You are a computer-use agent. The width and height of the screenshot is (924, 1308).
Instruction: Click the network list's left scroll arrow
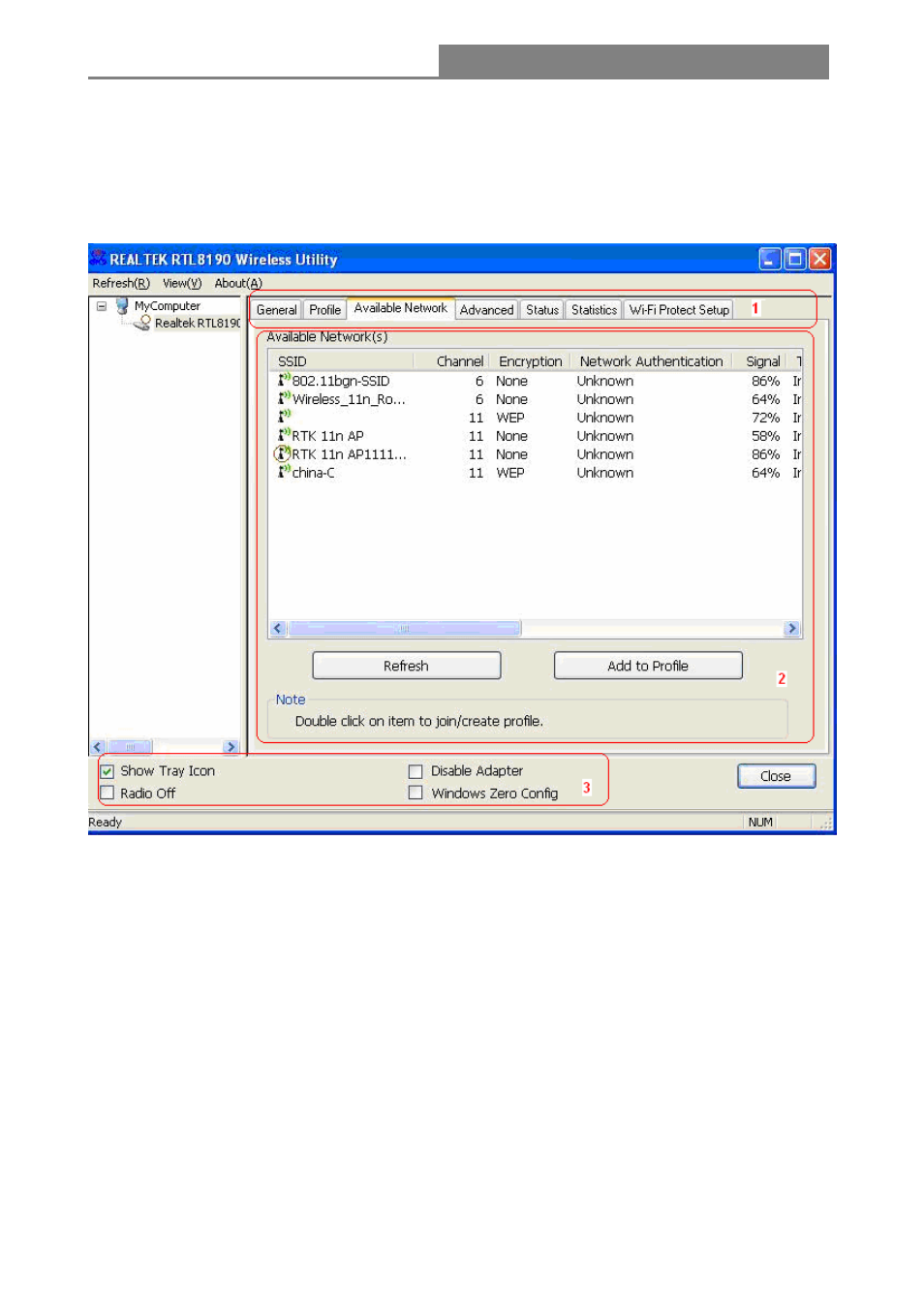tap(278, 629)
